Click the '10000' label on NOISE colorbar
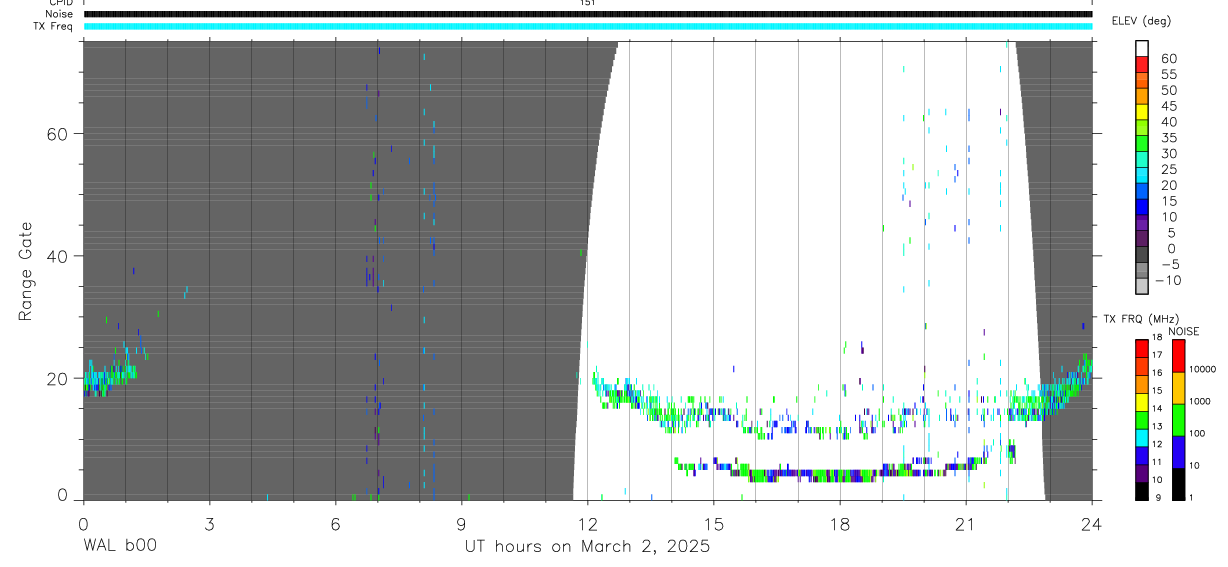The image size is (1228, 567). tap(1203, 370)
